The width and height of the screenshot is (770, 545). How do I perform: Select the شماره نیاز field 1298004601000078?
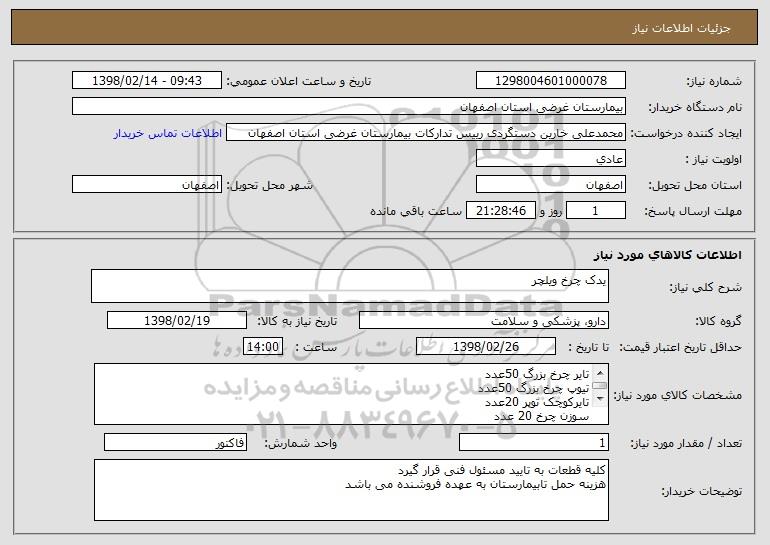tap(550, 81)
